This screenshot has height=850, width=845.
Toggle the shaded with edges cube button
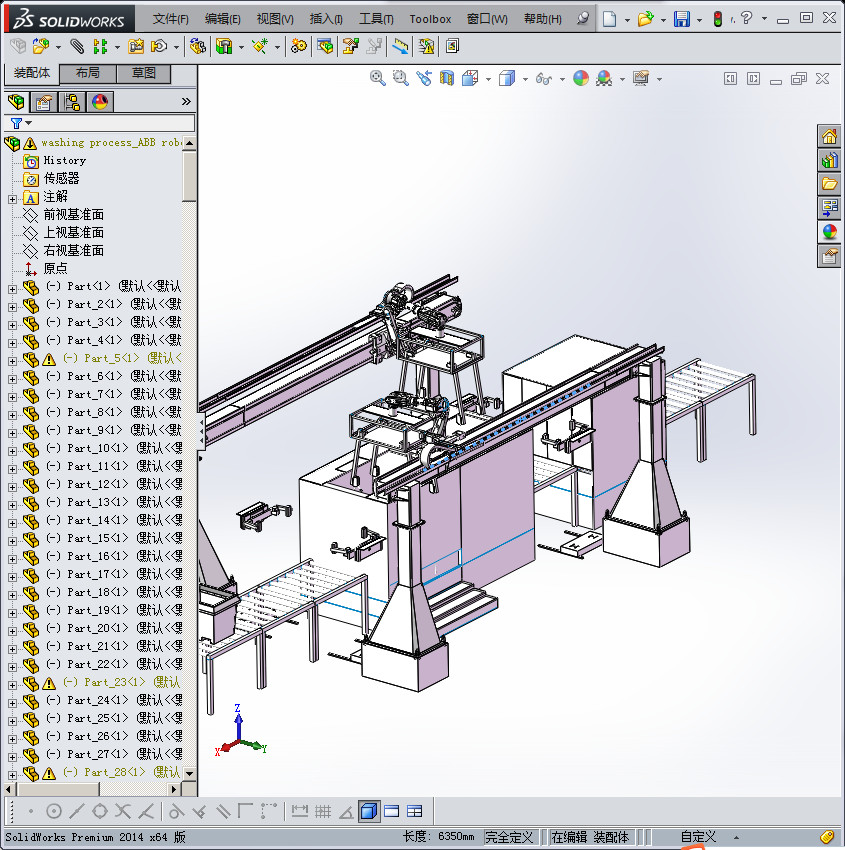(x=369, y=811)
